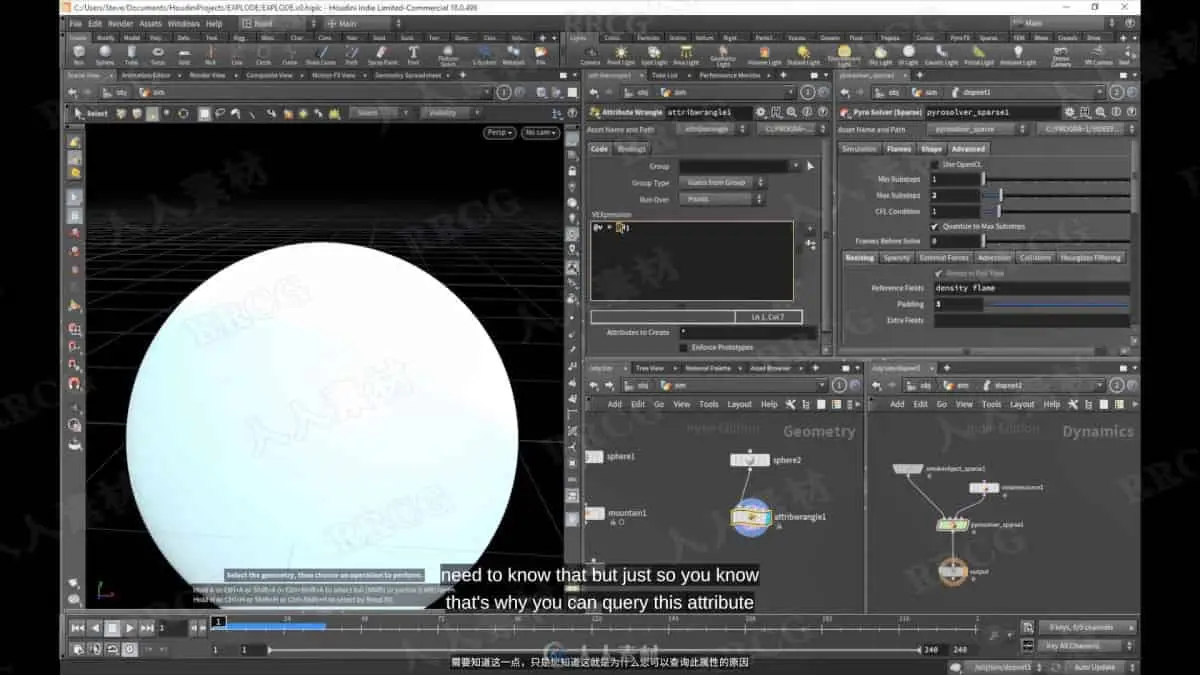Switch to the Bindings tab
Viewport: 1200px width, 675px height.
click(632, 148)
